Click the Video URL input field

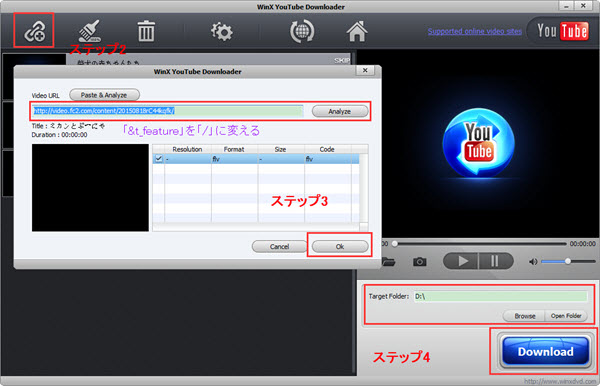point(168,111)
